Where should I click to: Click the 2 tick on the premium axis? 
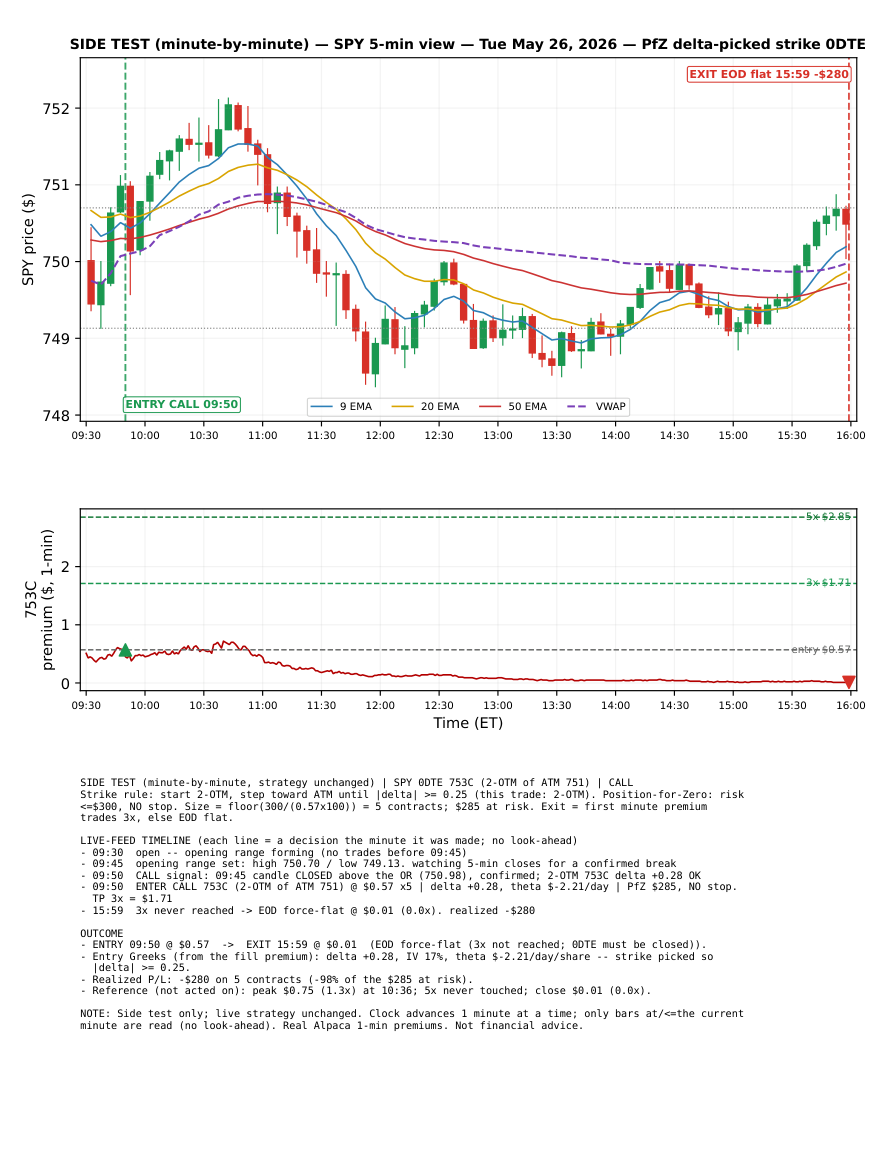tap(66, 567)
